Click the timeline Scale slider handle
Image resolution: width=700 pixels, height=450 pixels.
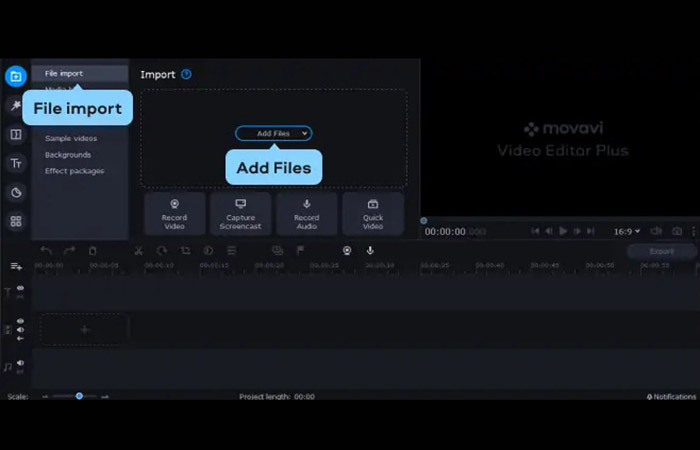pos(79,396)
